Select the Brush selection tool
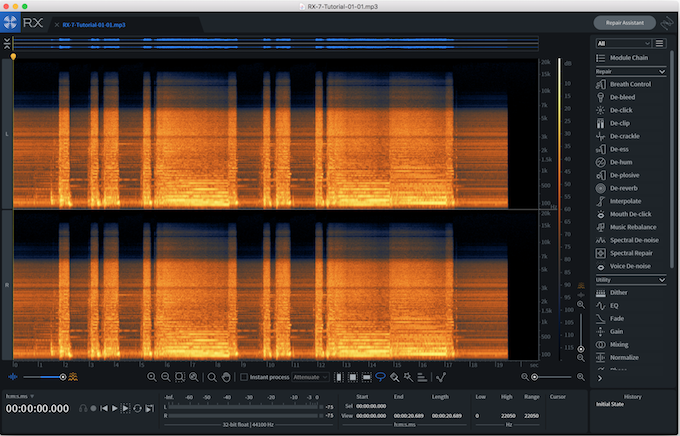 coord(395,377)
